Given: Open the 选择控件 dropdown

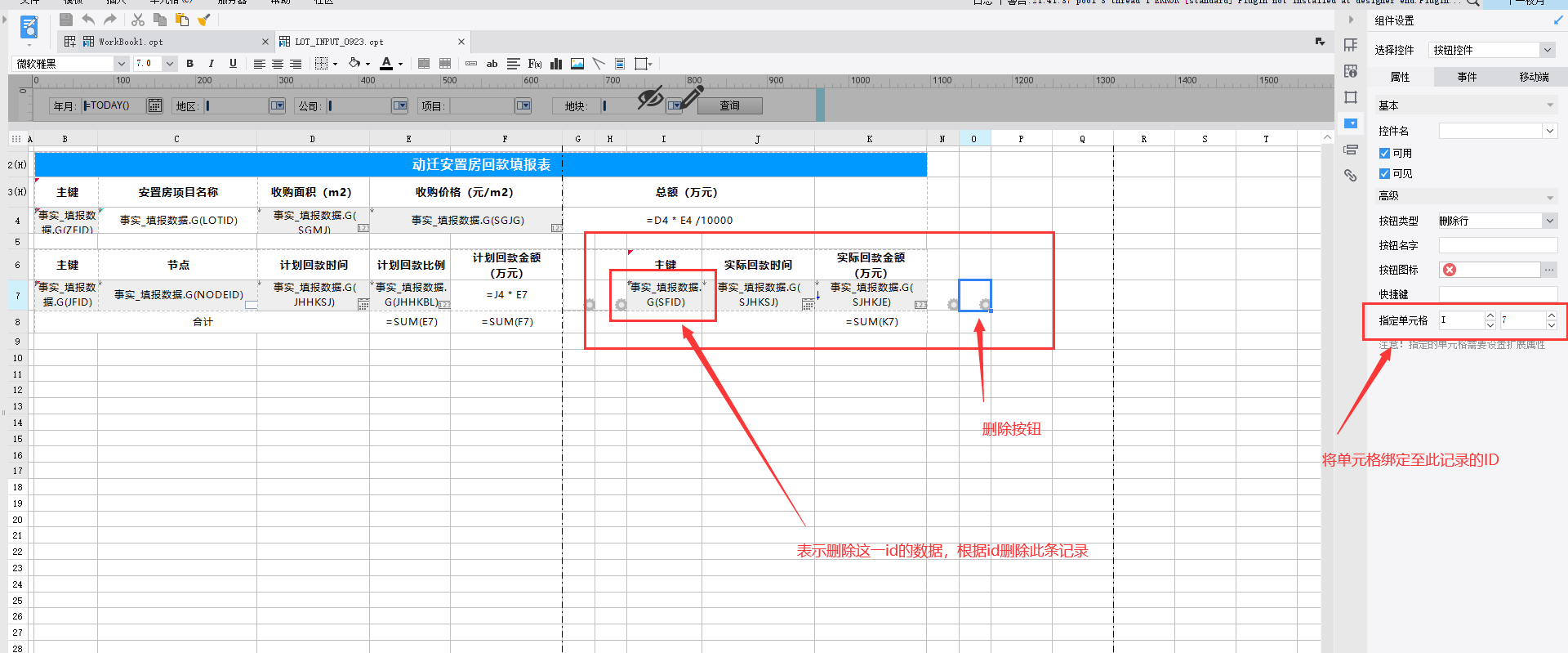Looking at the screenshot, I should click(1547, 50).
